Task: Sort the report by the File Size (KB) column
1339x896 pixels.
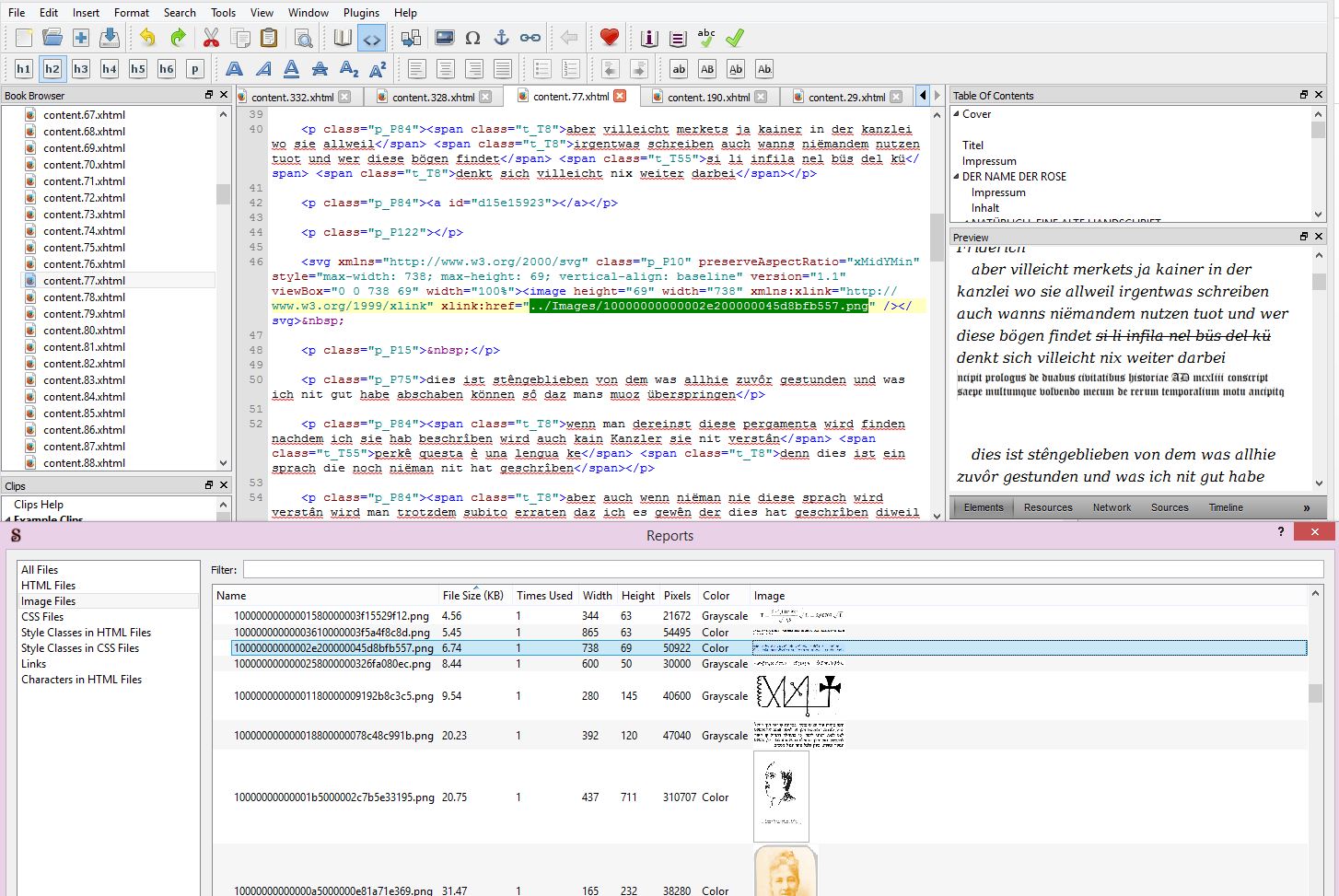Action: tap(472, 596)
